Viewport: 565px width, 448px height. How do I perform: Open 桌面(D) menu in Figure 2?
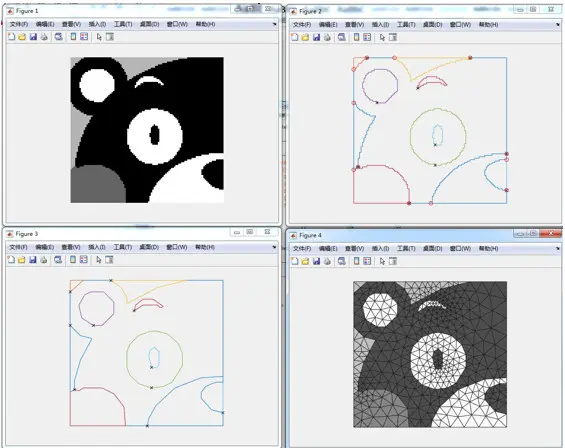pos(432,25)
